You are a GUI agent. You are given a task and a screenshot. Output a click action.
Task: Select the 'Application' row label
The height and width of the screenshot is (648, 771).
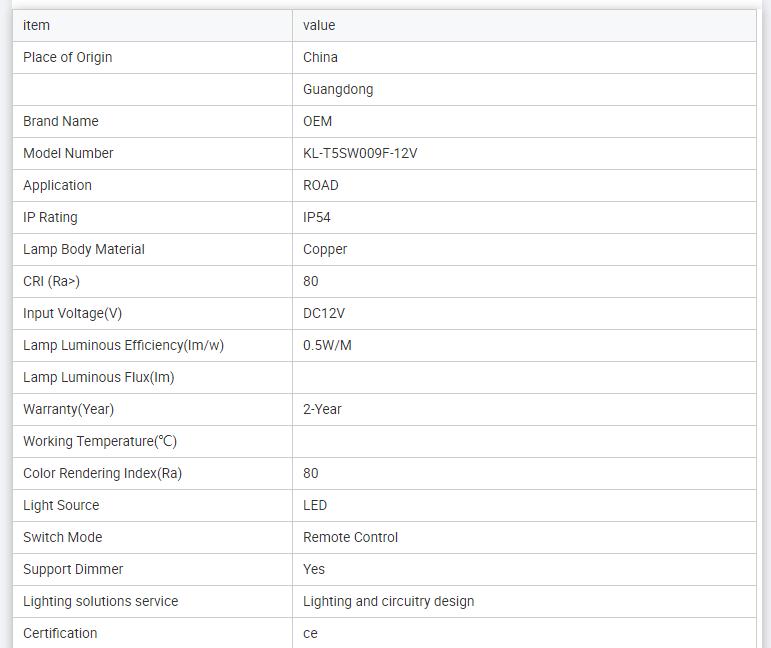[x=57, y=185]
